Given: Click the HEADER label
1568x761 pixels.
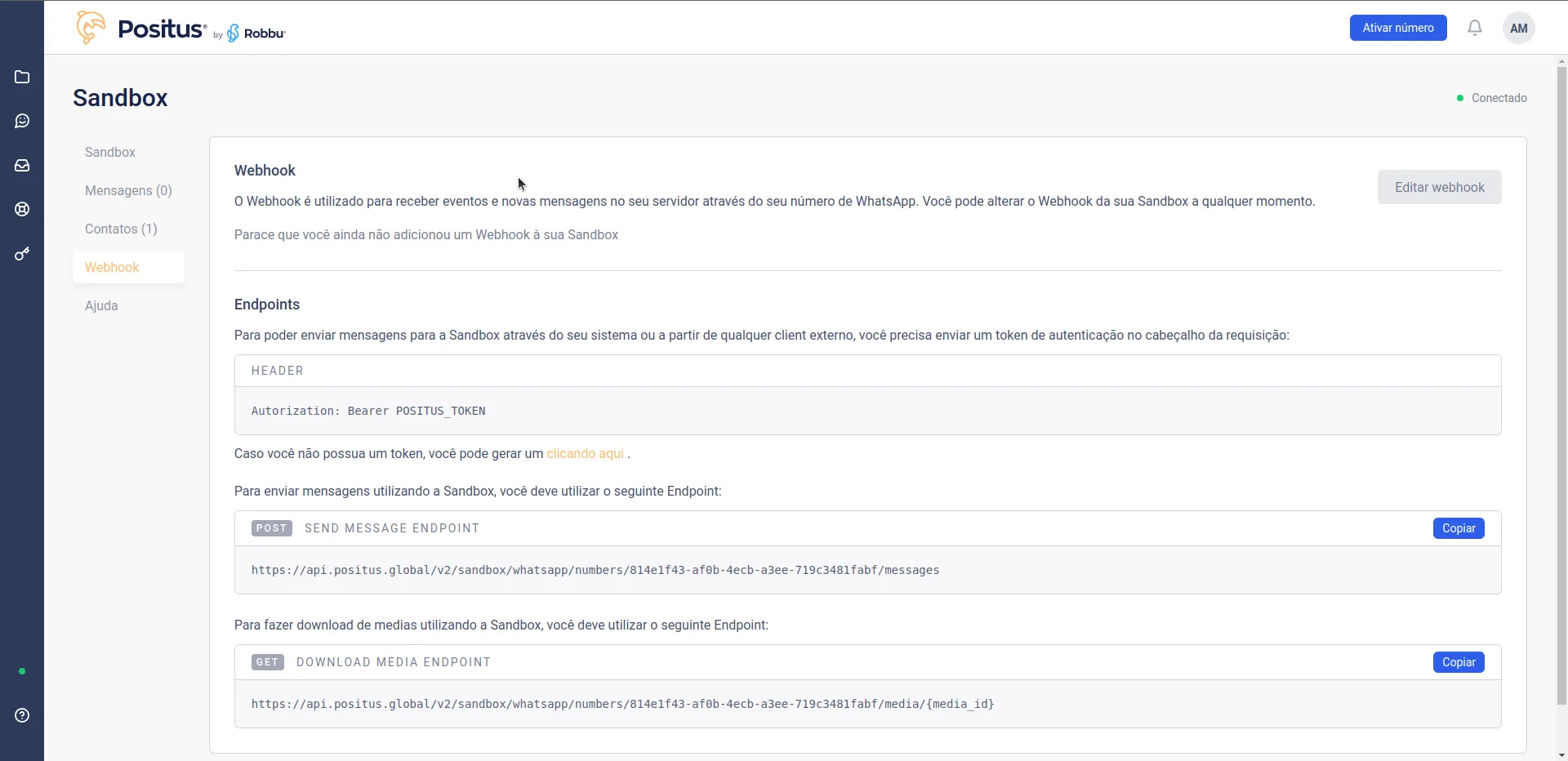Looking at the screenshot, I should [x=278, y=371].
